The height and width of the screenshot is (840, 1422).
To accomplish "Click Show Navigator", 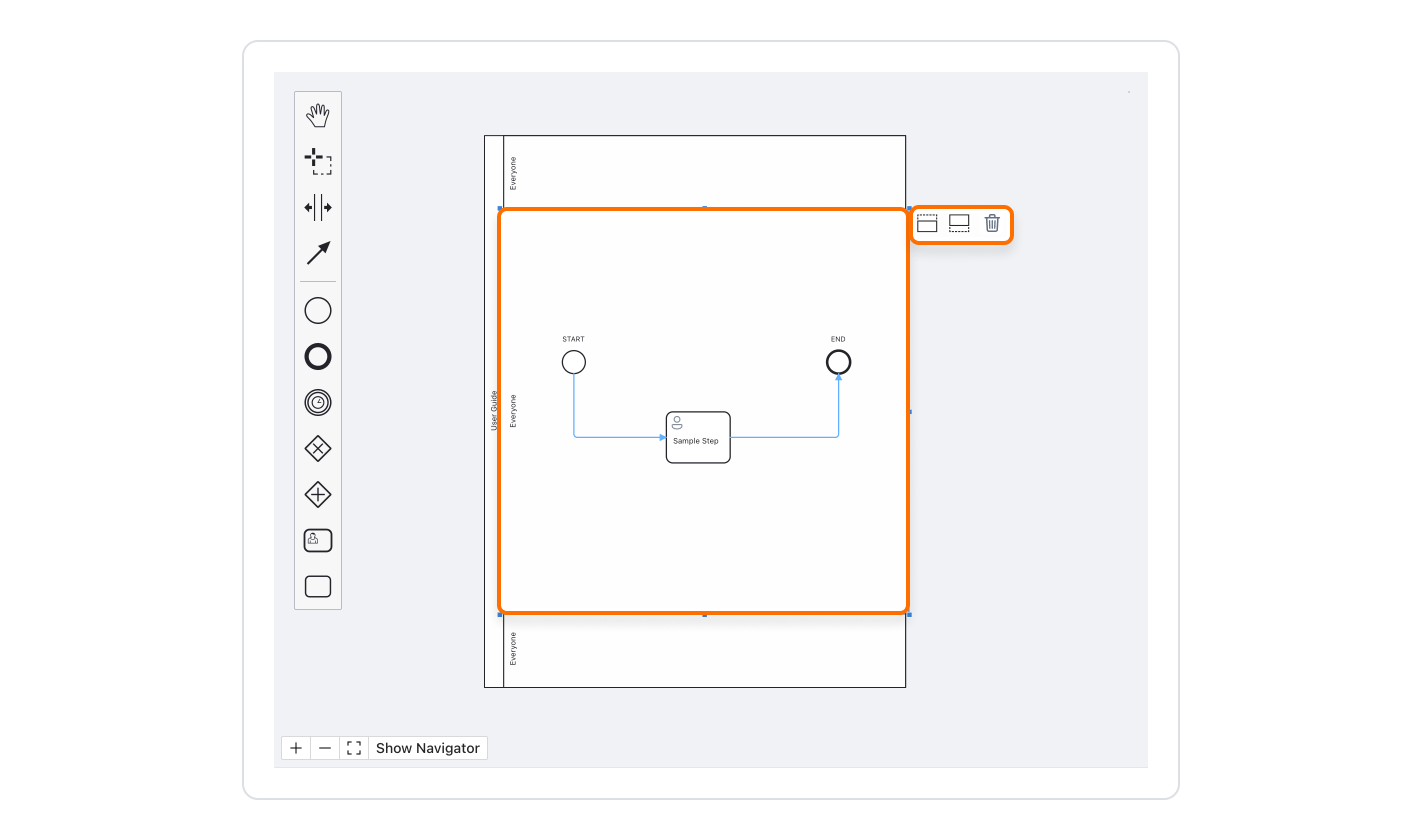I will tap(428, 748).
